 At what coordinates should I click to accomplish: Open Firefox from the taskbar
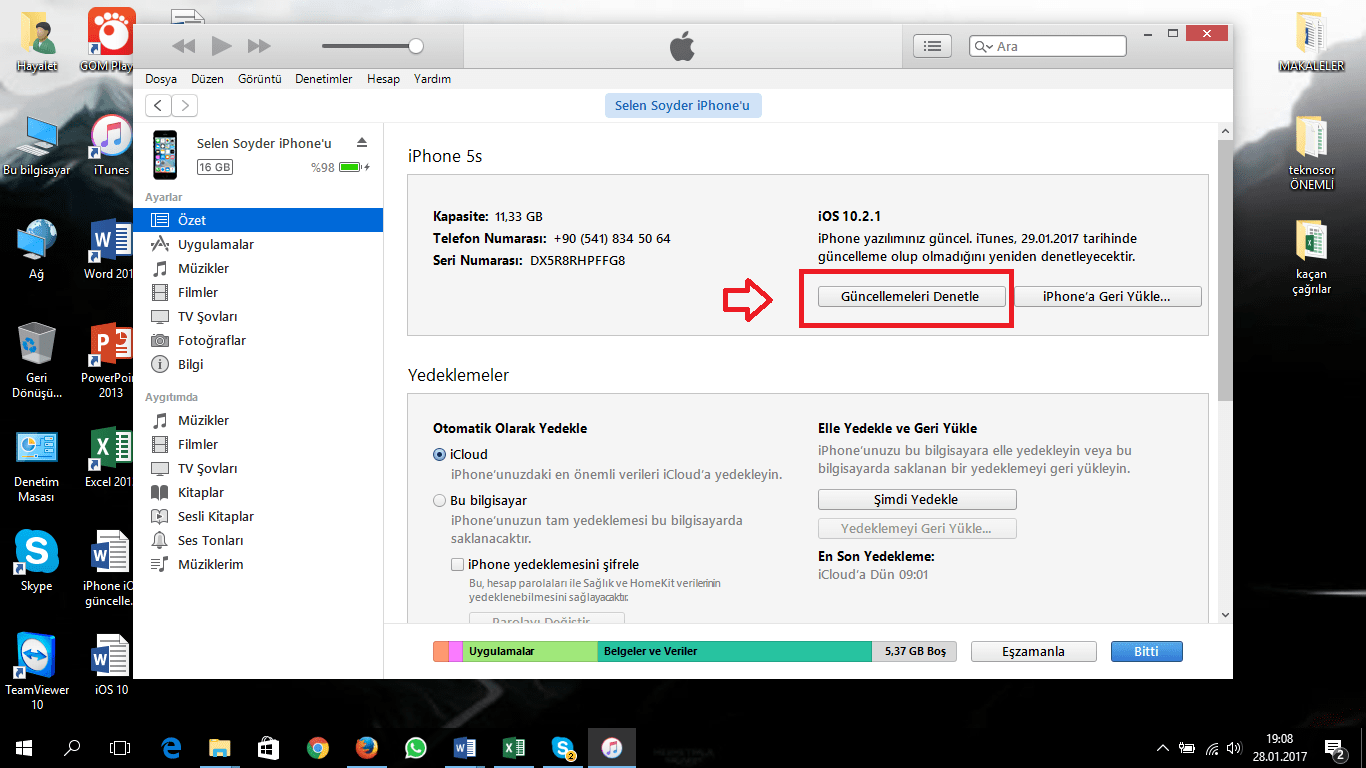[367, 747]
